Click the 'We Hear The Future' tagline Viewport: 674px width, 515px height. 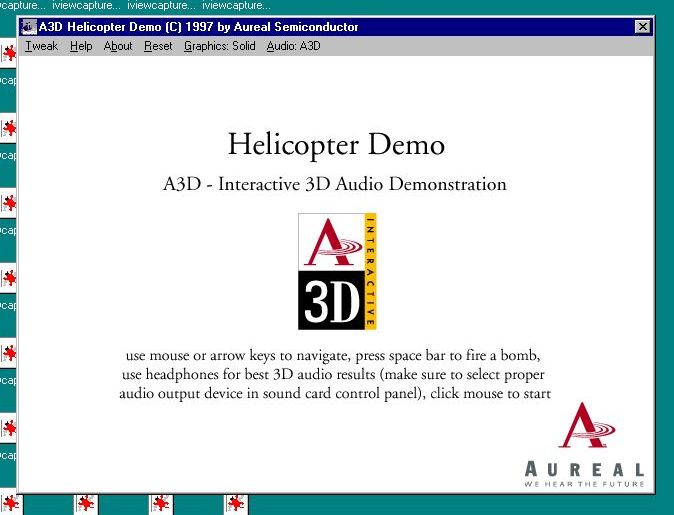585,484
